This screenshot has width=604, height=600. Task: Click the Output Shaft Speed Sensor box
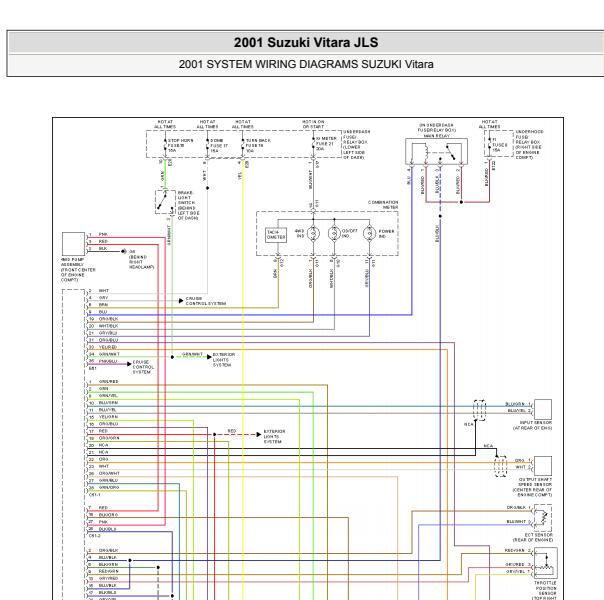click(543, 466)
